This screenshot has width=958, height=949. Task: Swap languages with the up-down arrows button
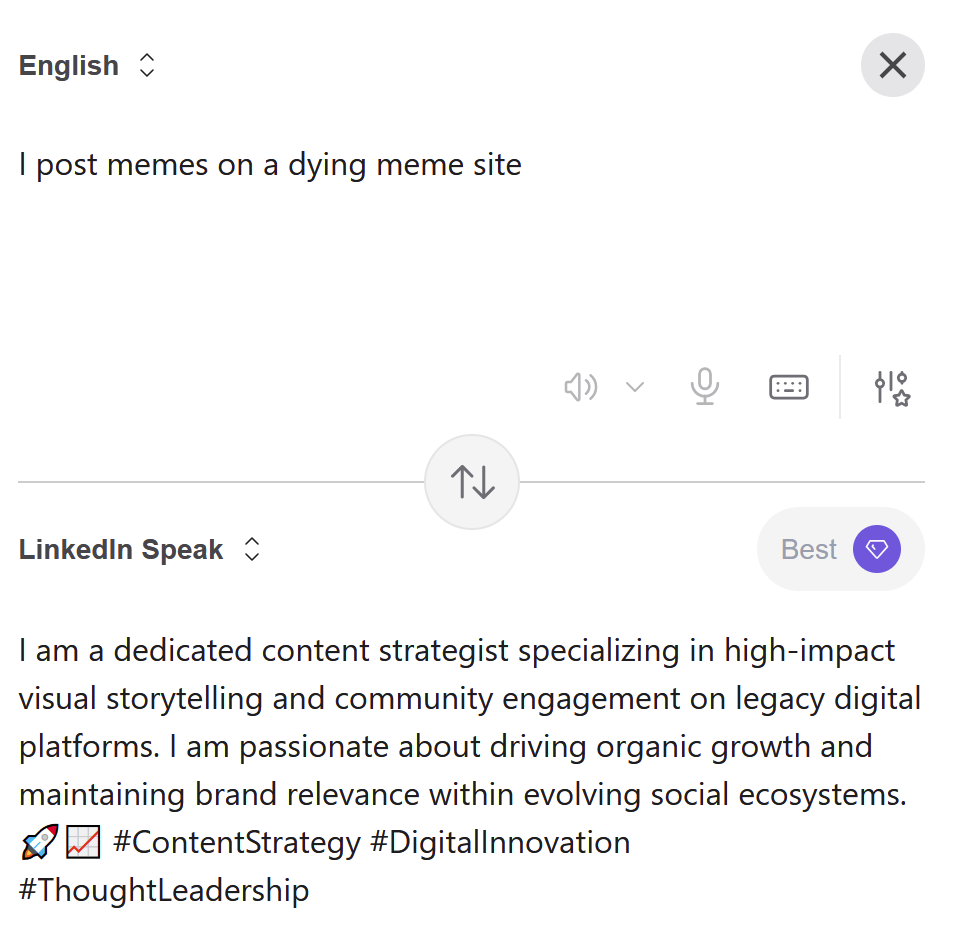pos(472,482)
